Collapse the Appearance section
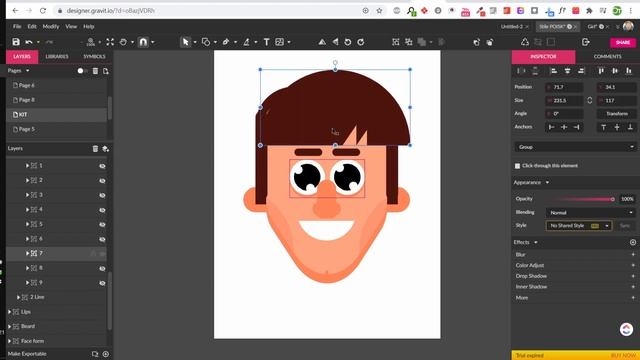640x360 pixels. pyautogui.click(x=547, y=182)
